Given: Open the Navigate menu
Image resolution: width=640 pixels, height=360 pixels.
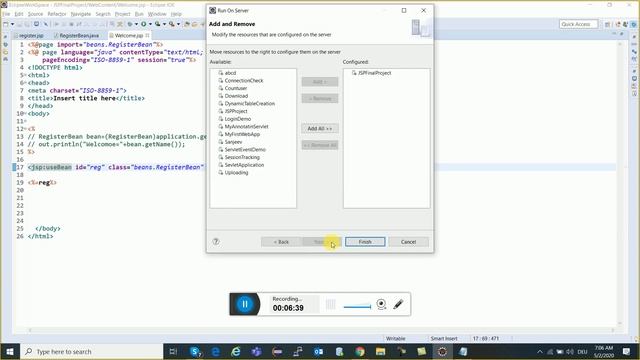Looking at the screenshot, I should 81,14.
